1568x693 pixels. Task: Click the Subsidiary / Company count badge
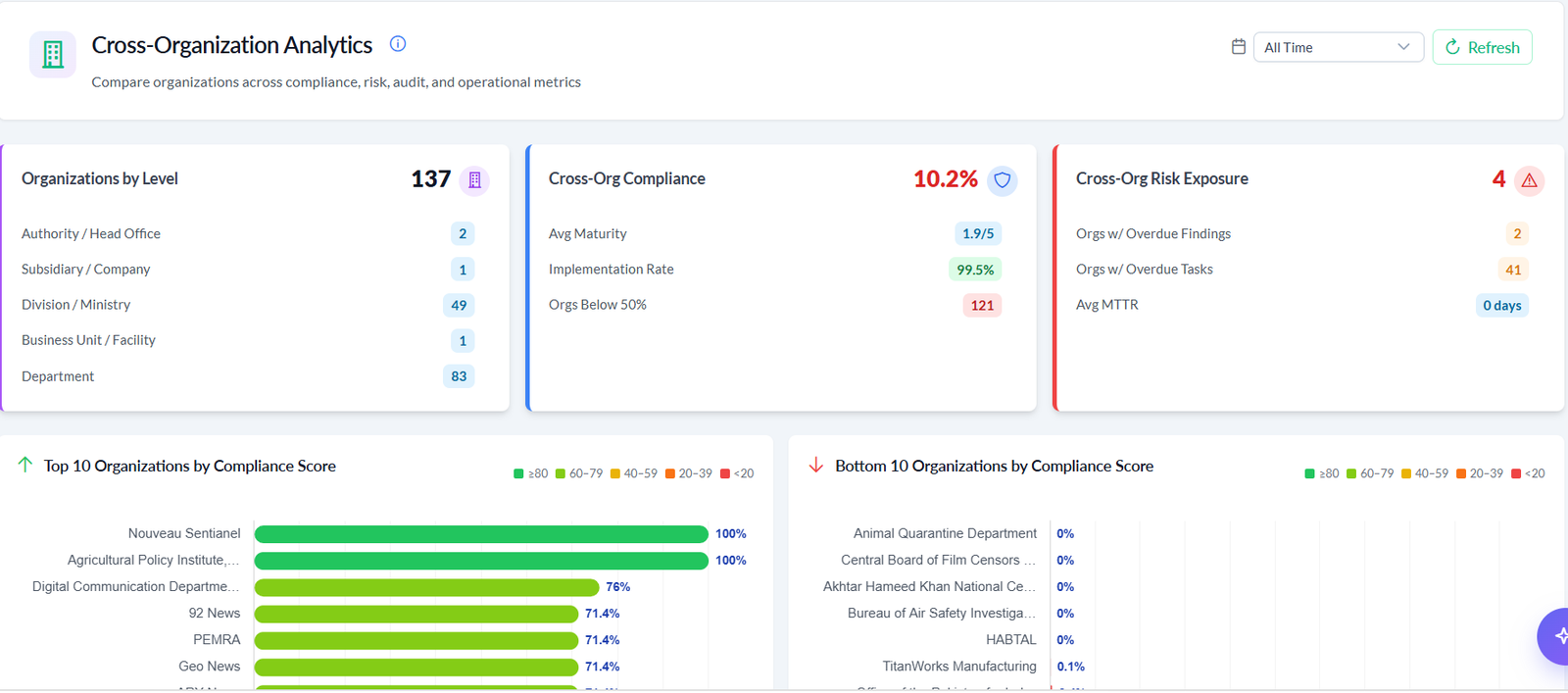pyautogui.click(x=463, y=270)
